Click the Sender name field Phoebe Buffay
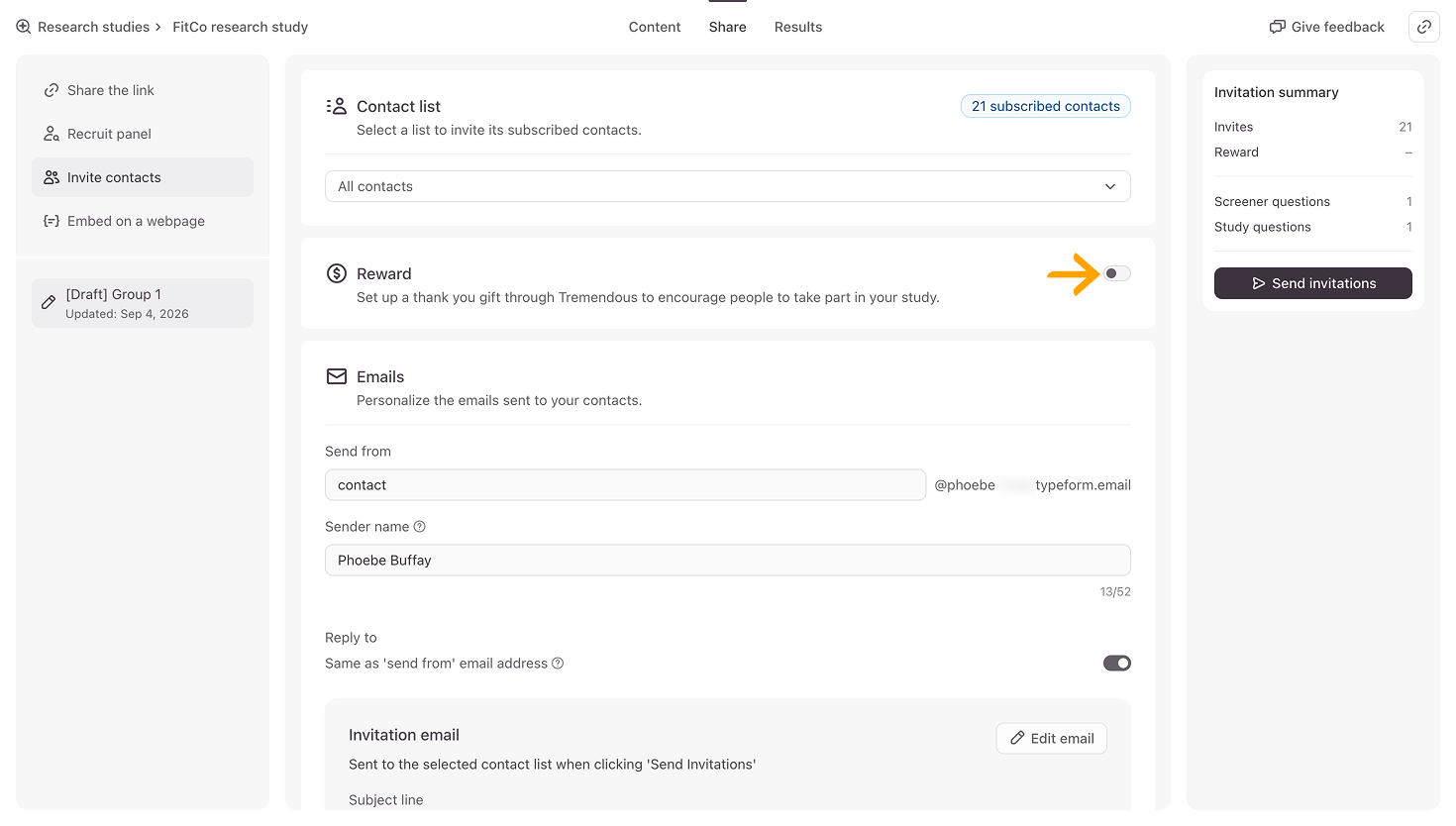1456x826 pixels. pyautogui.click(x=728, y=561)
